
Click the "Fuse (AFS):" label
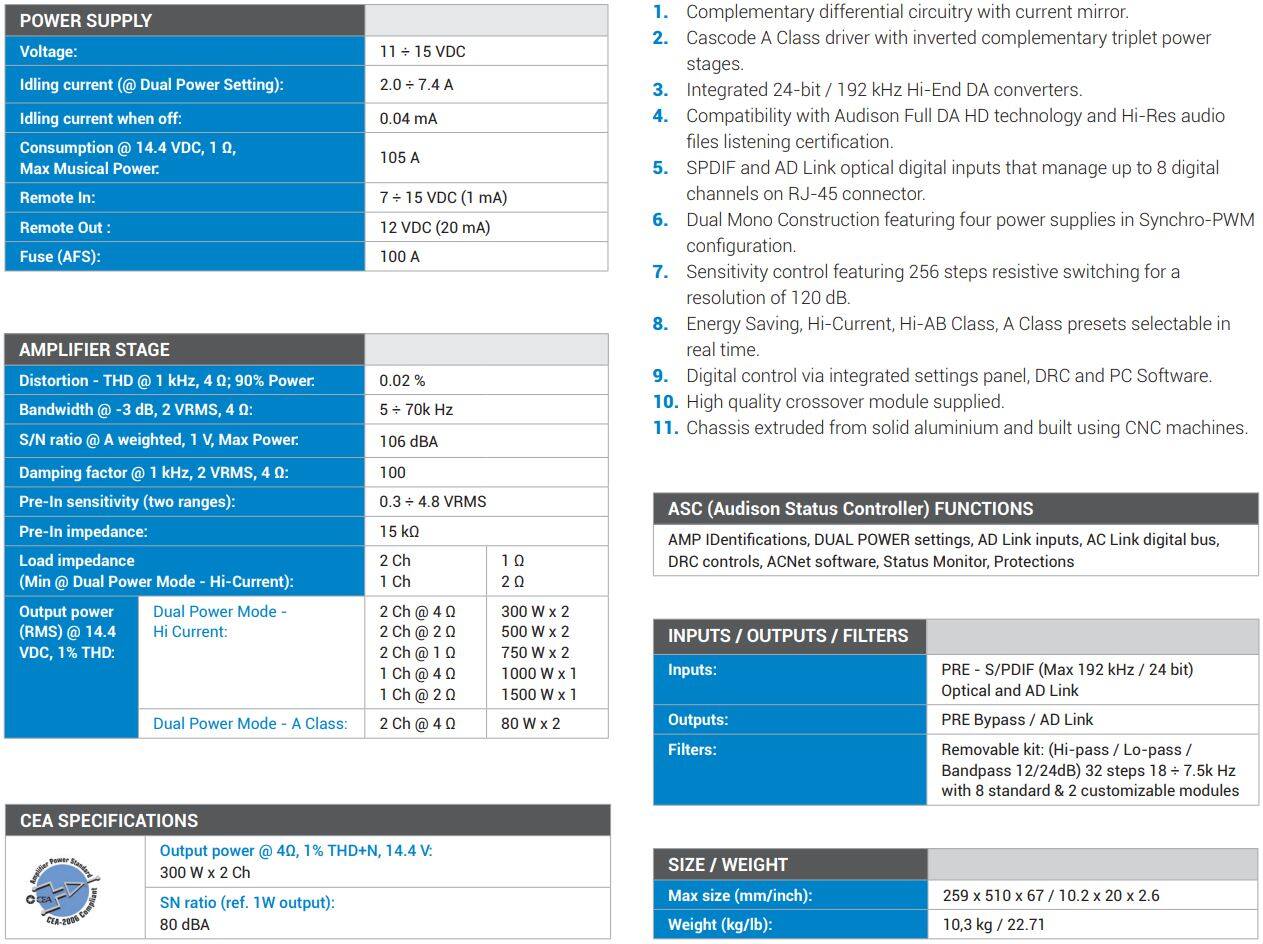pos(60,256)
